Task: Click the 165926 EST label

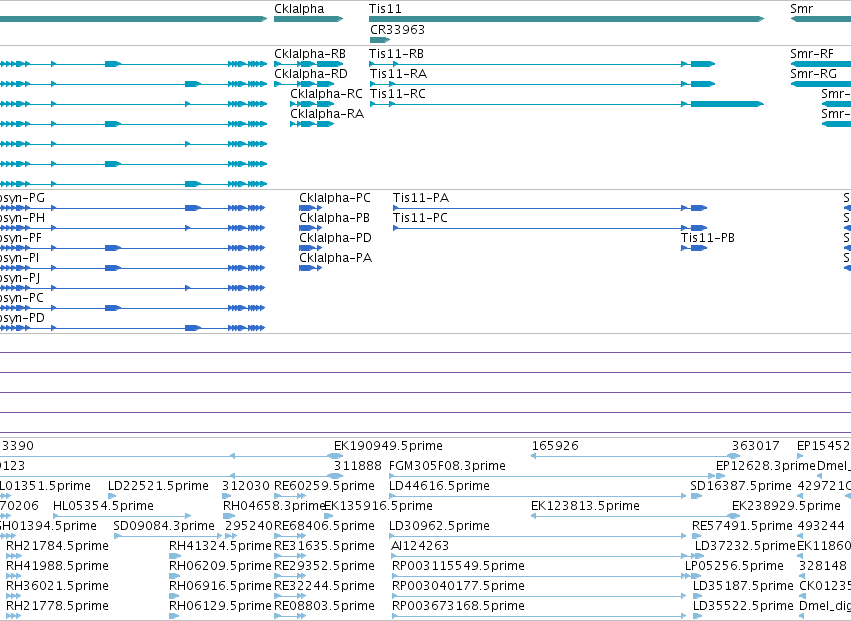Action: pos(555,446)
